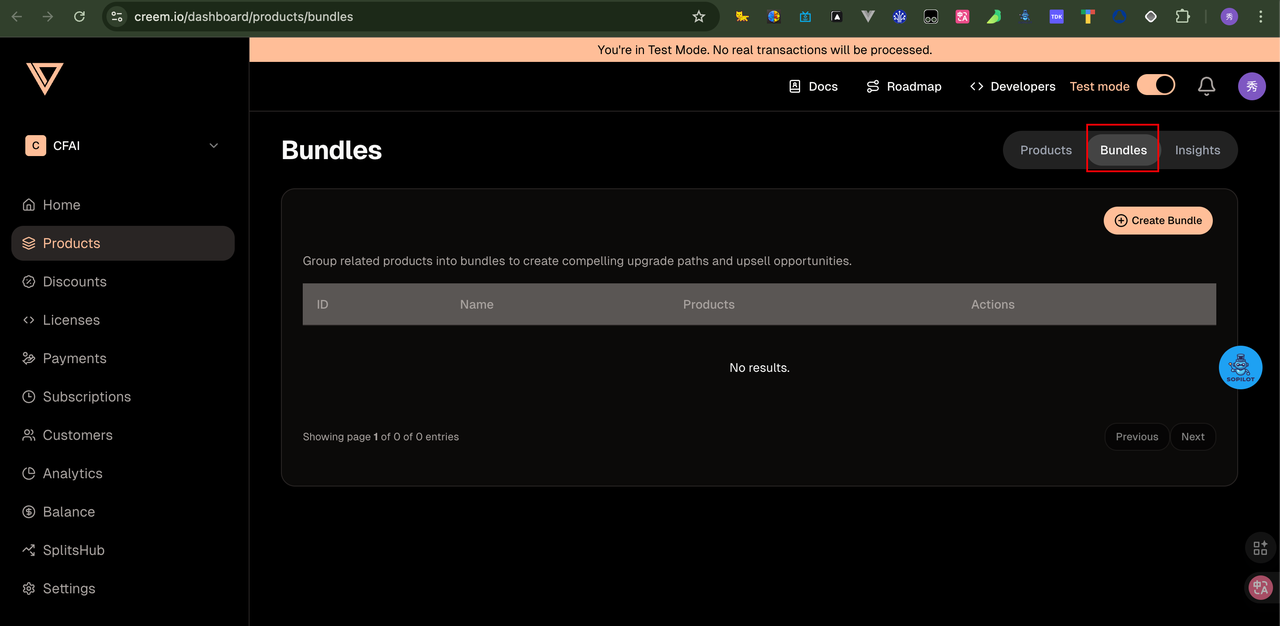Disable the Test mode switch
1280x626 pixels.
click(x=1156, y=86)
